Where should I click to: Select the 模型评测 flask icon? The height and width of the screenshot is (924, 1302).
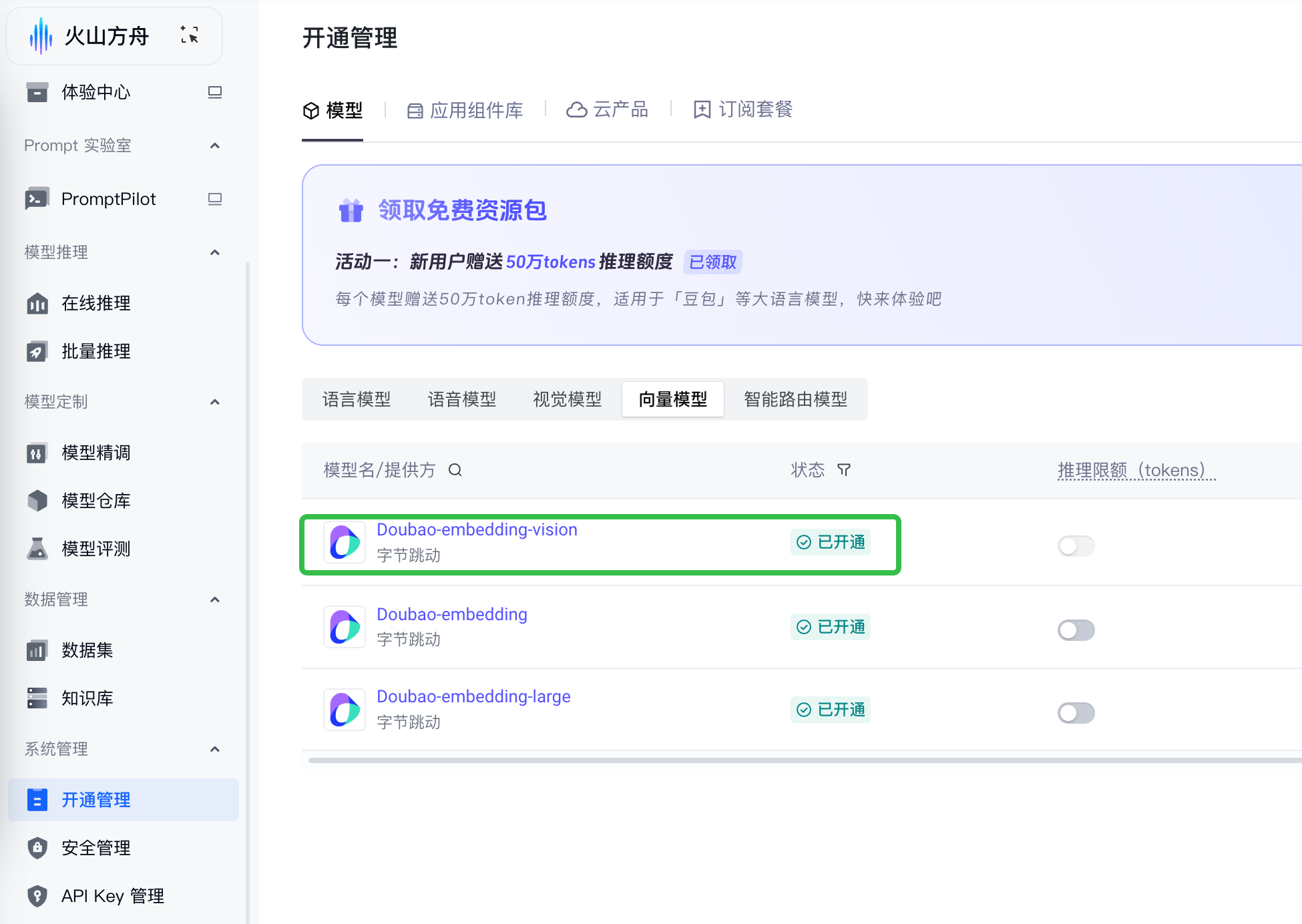tap(37, 549)
